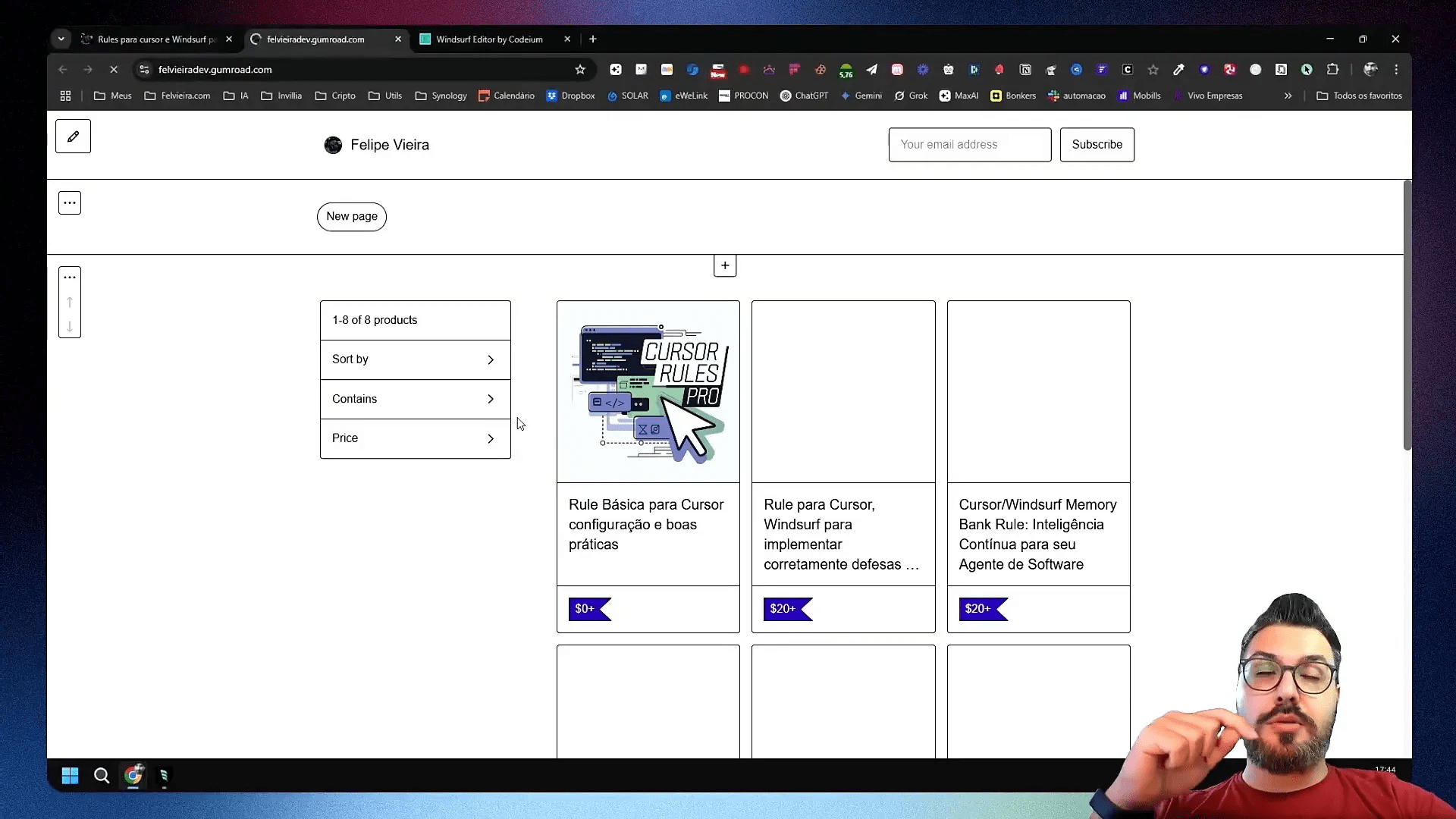Expand the Contains filter

[x=415, y=399]
